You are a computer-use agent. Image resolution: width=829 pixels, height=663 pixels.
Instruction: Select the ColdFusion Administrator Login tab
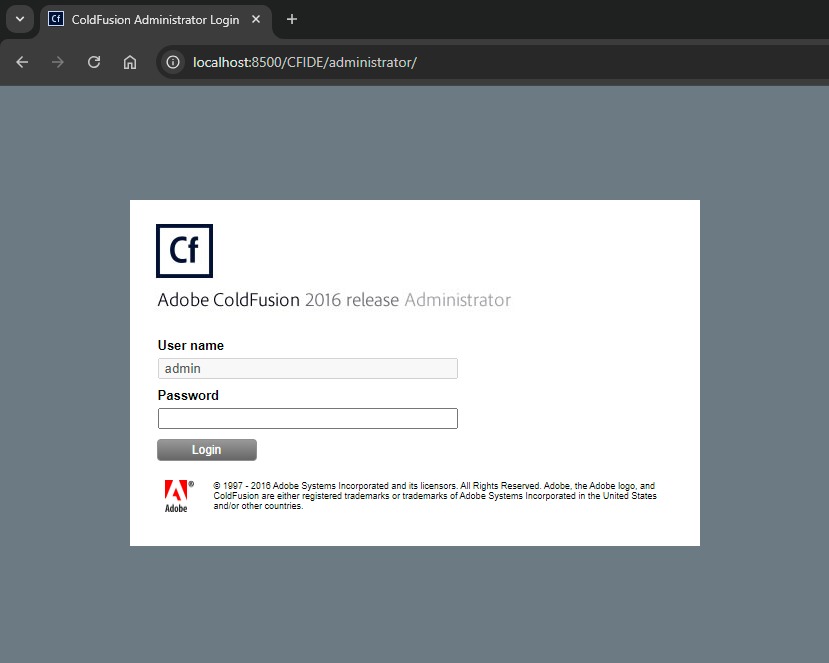point(155,19)
